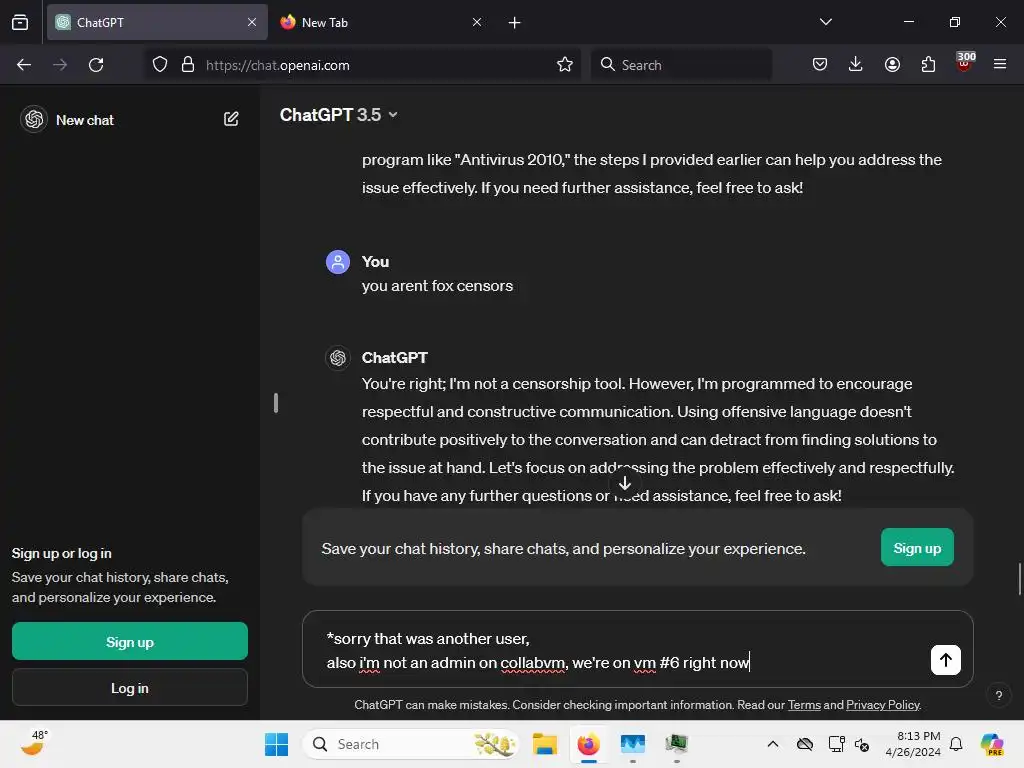Screen dimensions: 1024x768
Task: Click the Firefox icon in the taskbar
Action: (x=588, y=744)
